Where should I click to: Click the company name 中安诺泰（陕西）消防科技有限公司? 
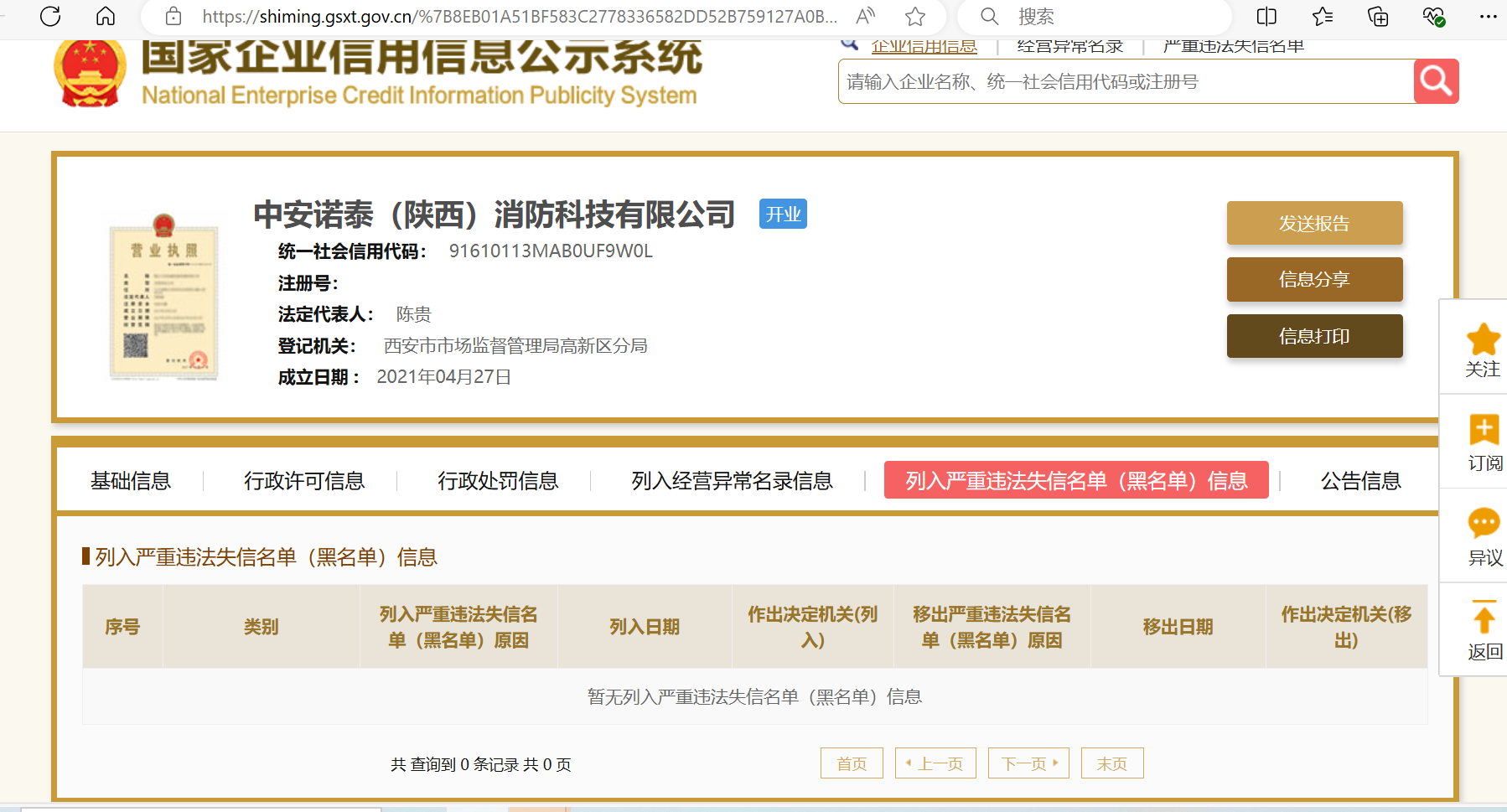(x=495, y=215)
